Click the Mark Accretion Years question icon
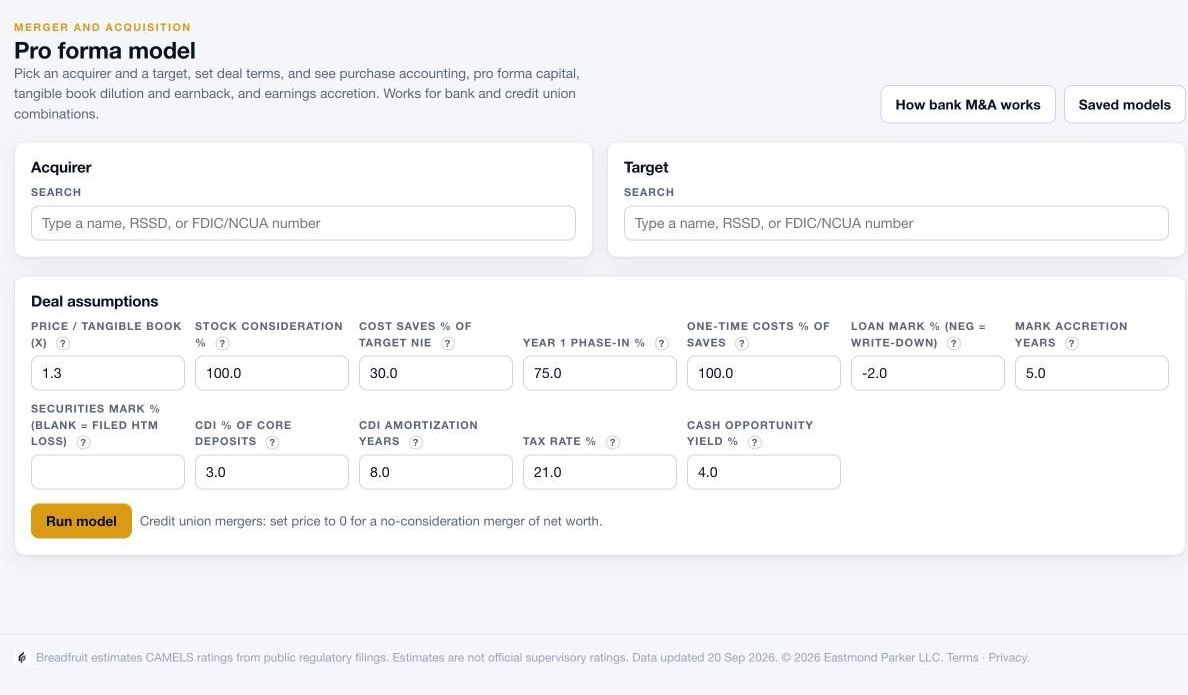1188x695 pixels. pos(1071,343)
